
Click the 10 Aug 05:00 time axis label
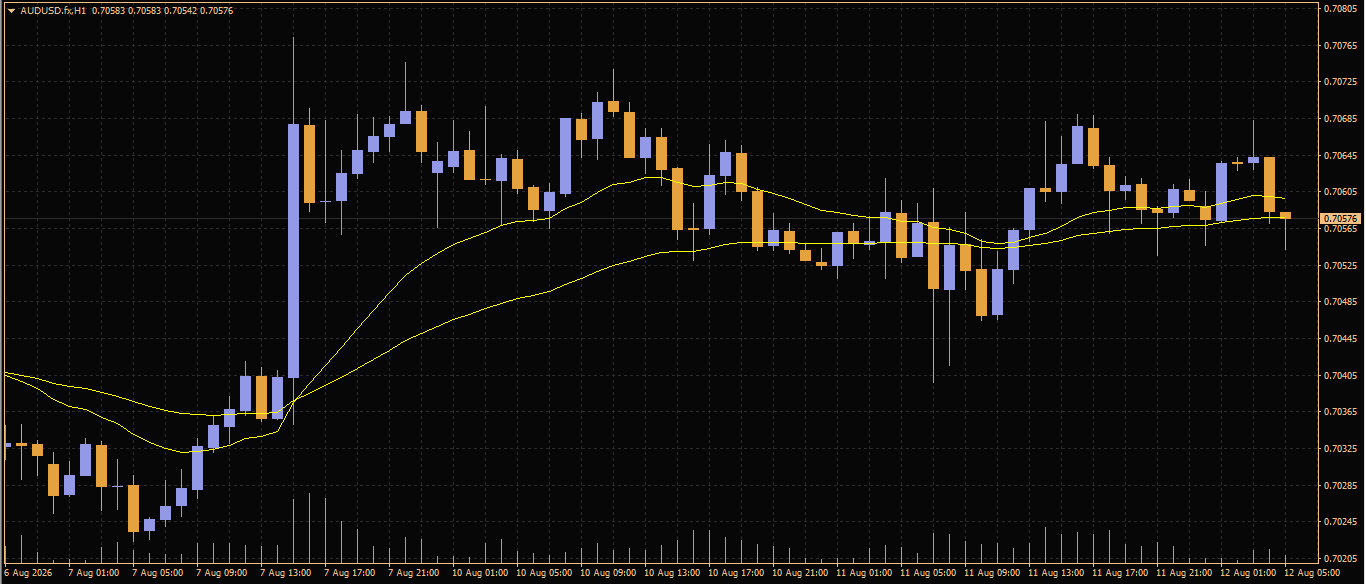click(x=544, y=574)
